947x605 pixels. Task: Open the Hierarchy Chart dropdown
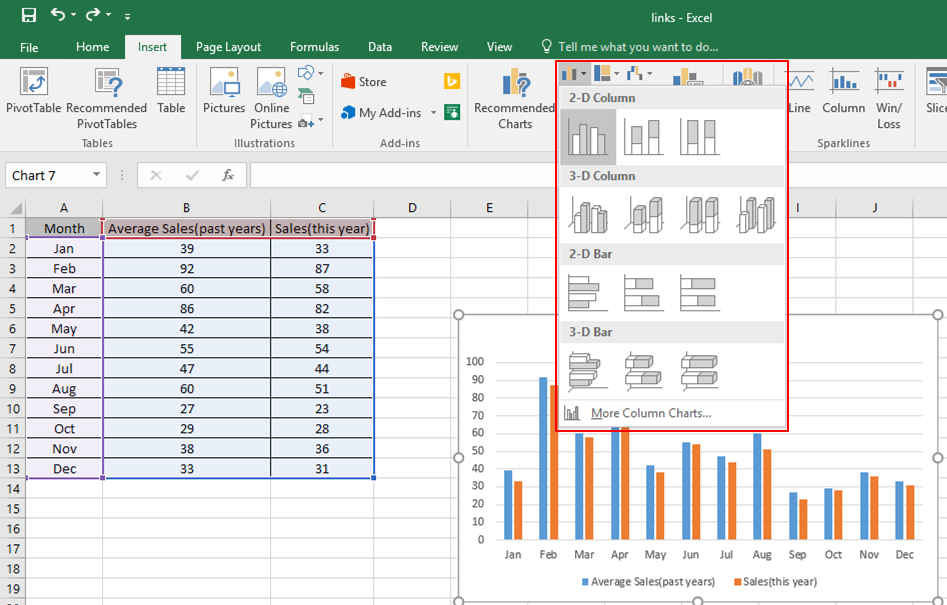coord(606,74)
